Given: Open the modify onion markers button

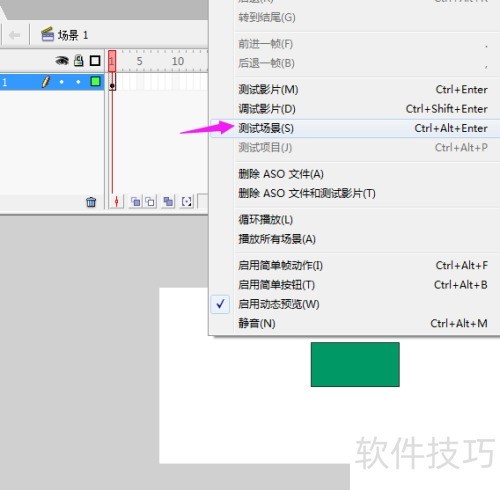Looking at the screenshot, I should (x=187, y=202).
